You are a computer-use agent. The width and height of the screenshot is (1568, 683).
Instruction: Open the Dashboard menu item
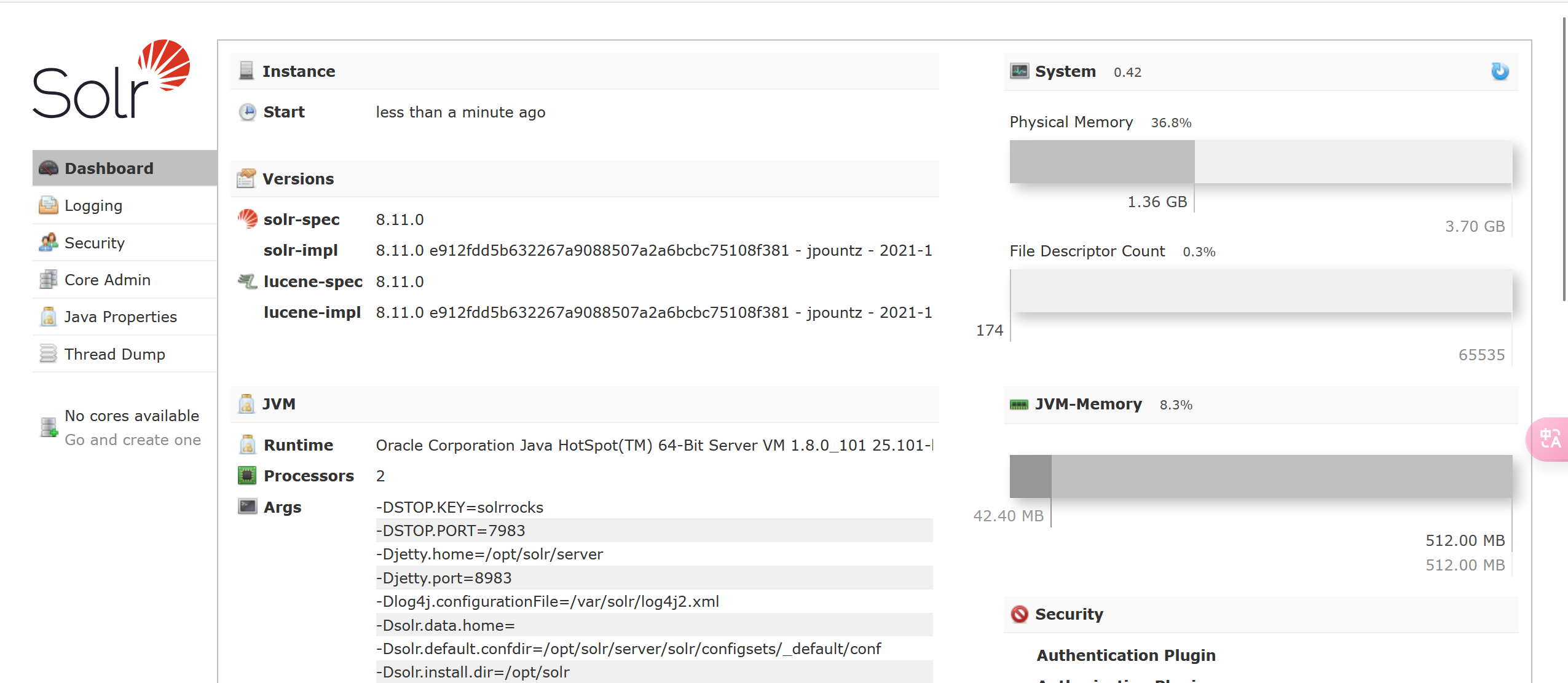pyautogui.click(x=109, y=168)
